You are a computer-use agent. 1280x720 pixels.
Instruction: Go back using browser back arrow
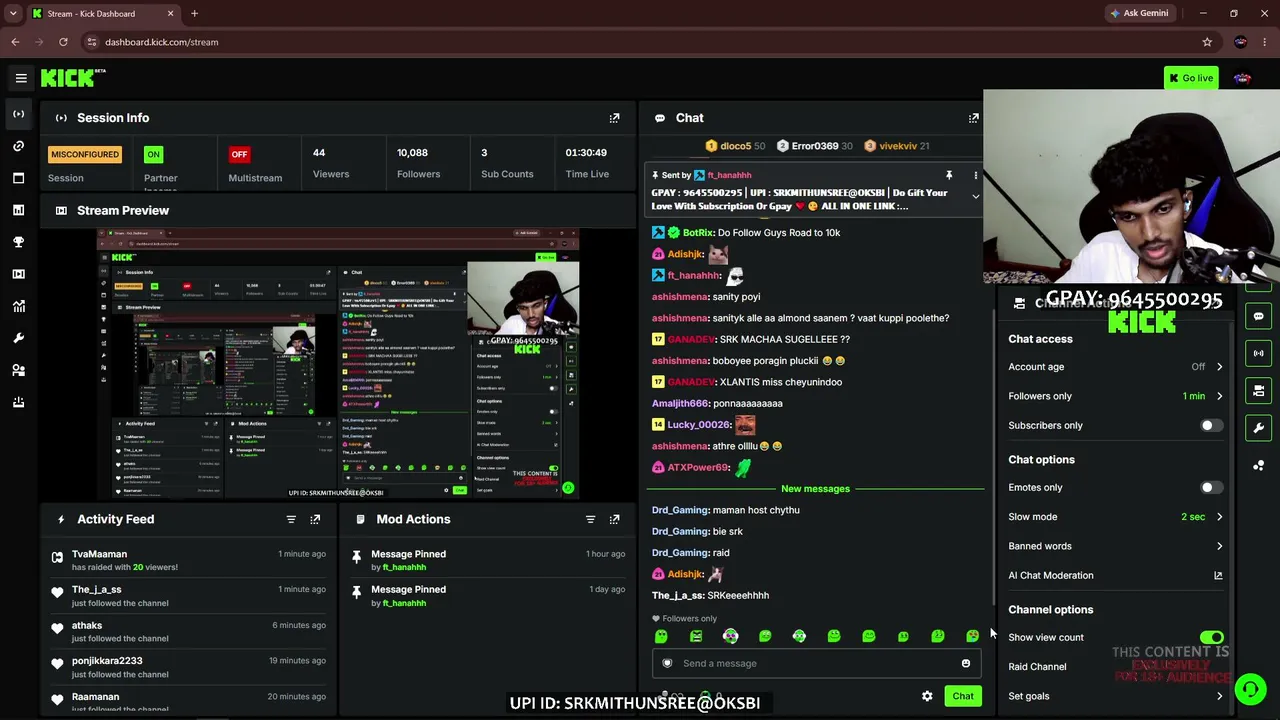pyautogui.click(x=15, y=42)
